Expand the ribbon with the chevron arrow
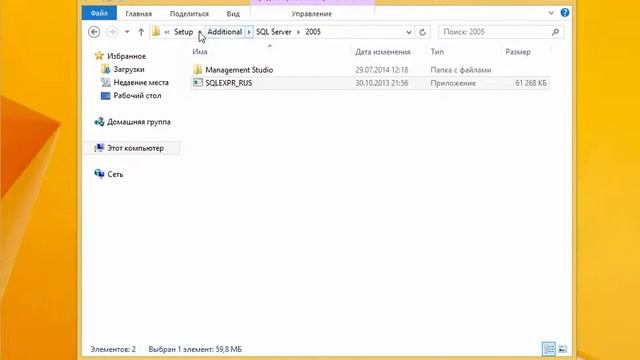The height and width of the screenshot is (360, 640). (x=551, y=13)
